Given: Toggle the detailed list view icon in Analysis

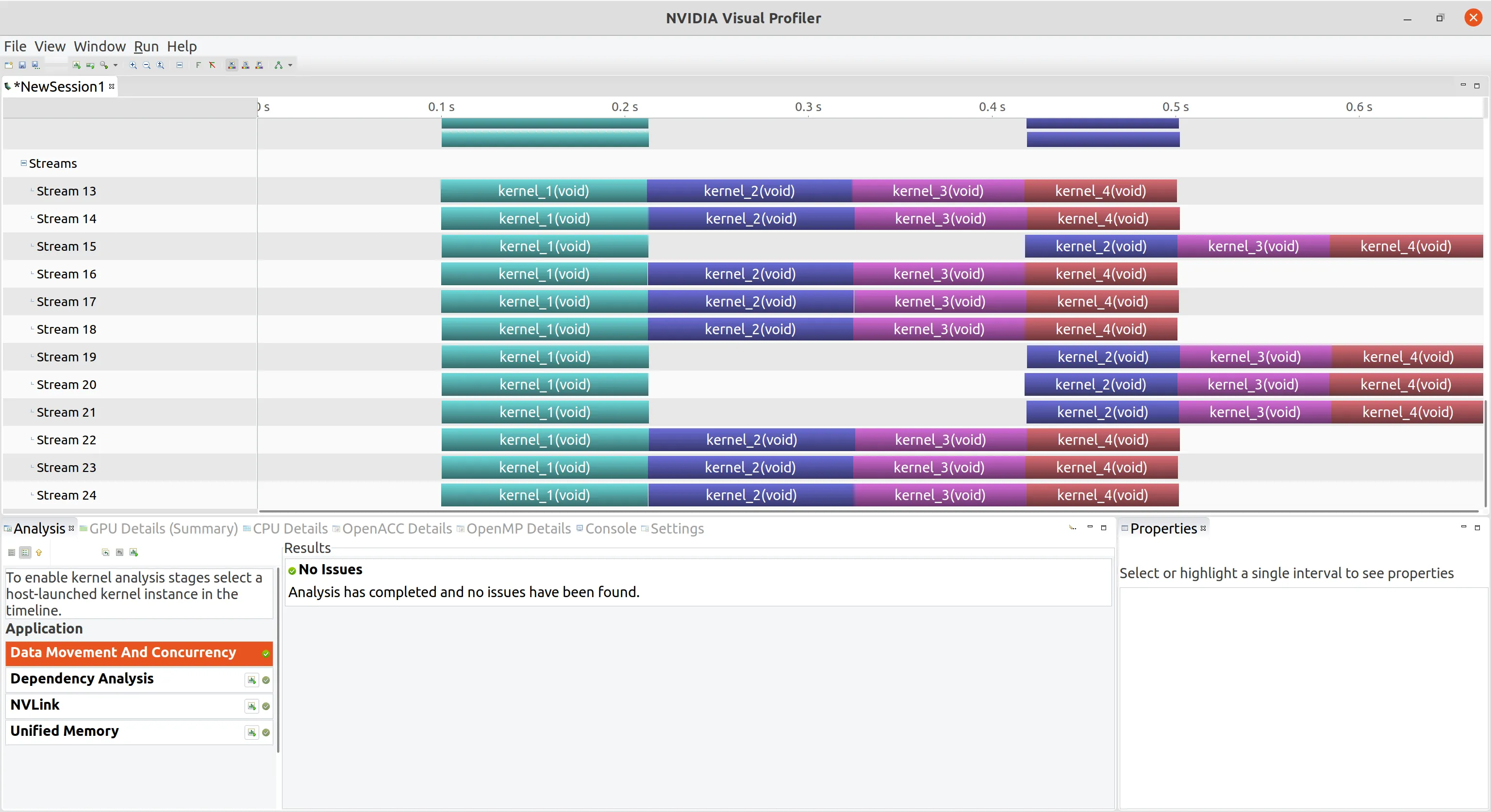Looking at the screenshot, I should click(x=25, y=553).
